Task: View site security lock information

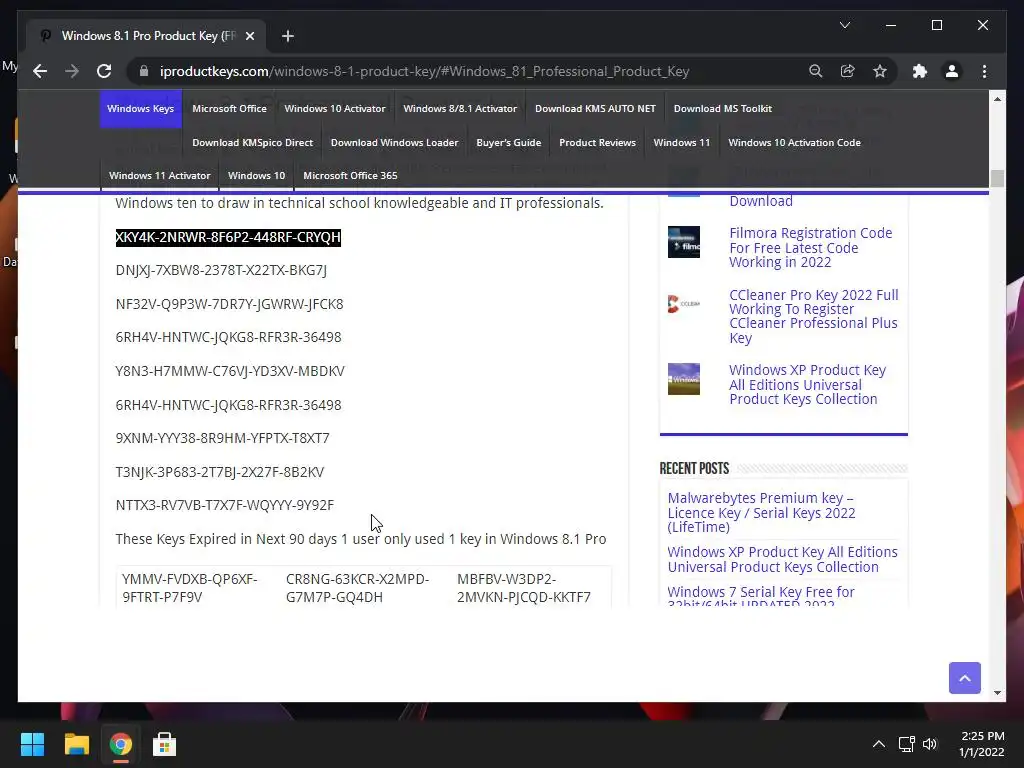Action: 144,71
